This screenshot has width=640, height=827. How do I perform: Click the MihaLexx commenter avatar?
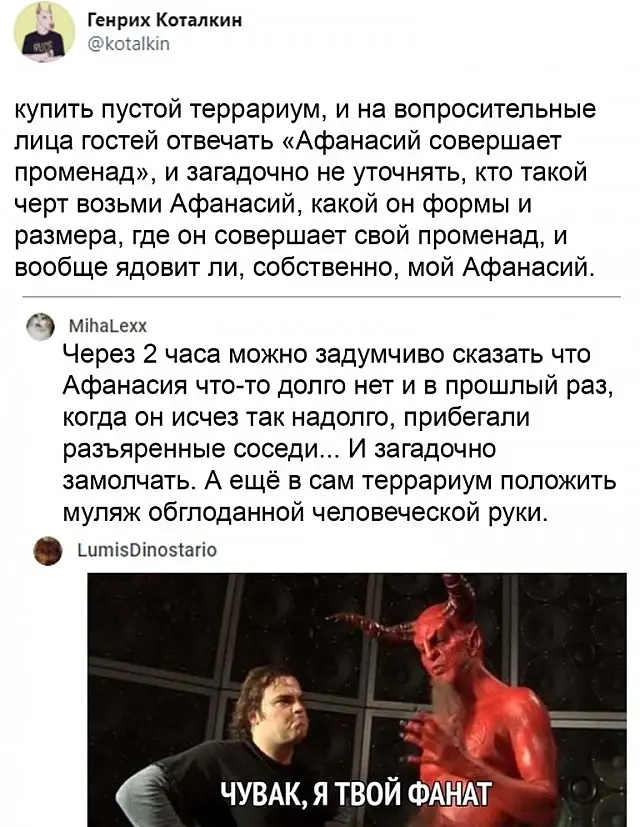(x=41, y=326)
